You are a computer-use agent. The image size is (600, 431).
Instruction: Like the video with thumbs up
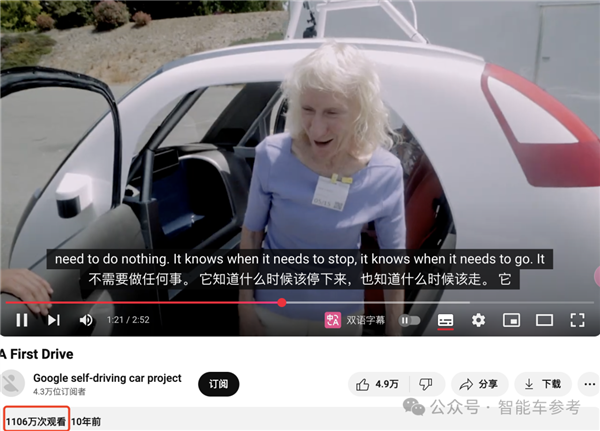click(x=376, y=384)
